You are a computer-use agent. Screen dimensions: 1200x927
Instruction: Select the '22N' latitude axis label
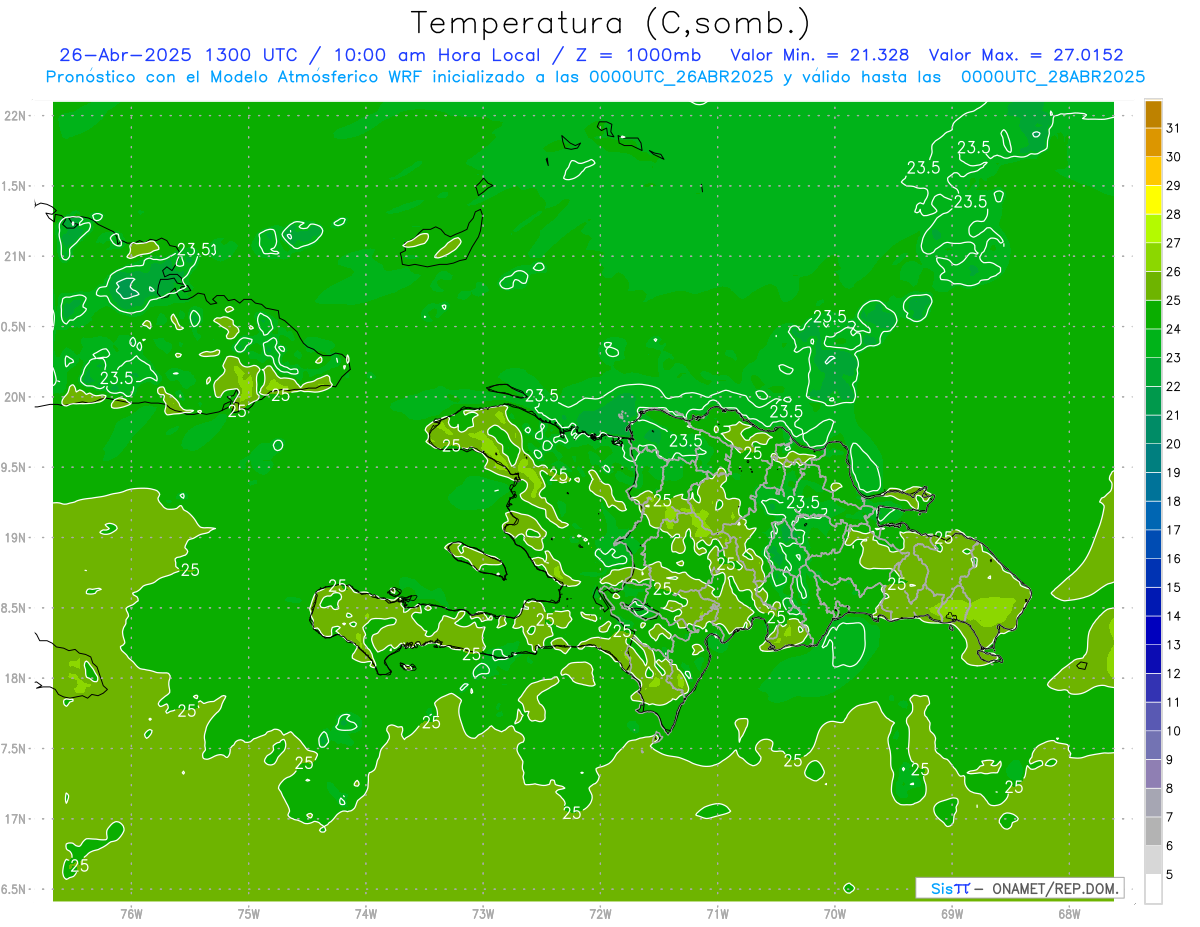click(16, 115)
